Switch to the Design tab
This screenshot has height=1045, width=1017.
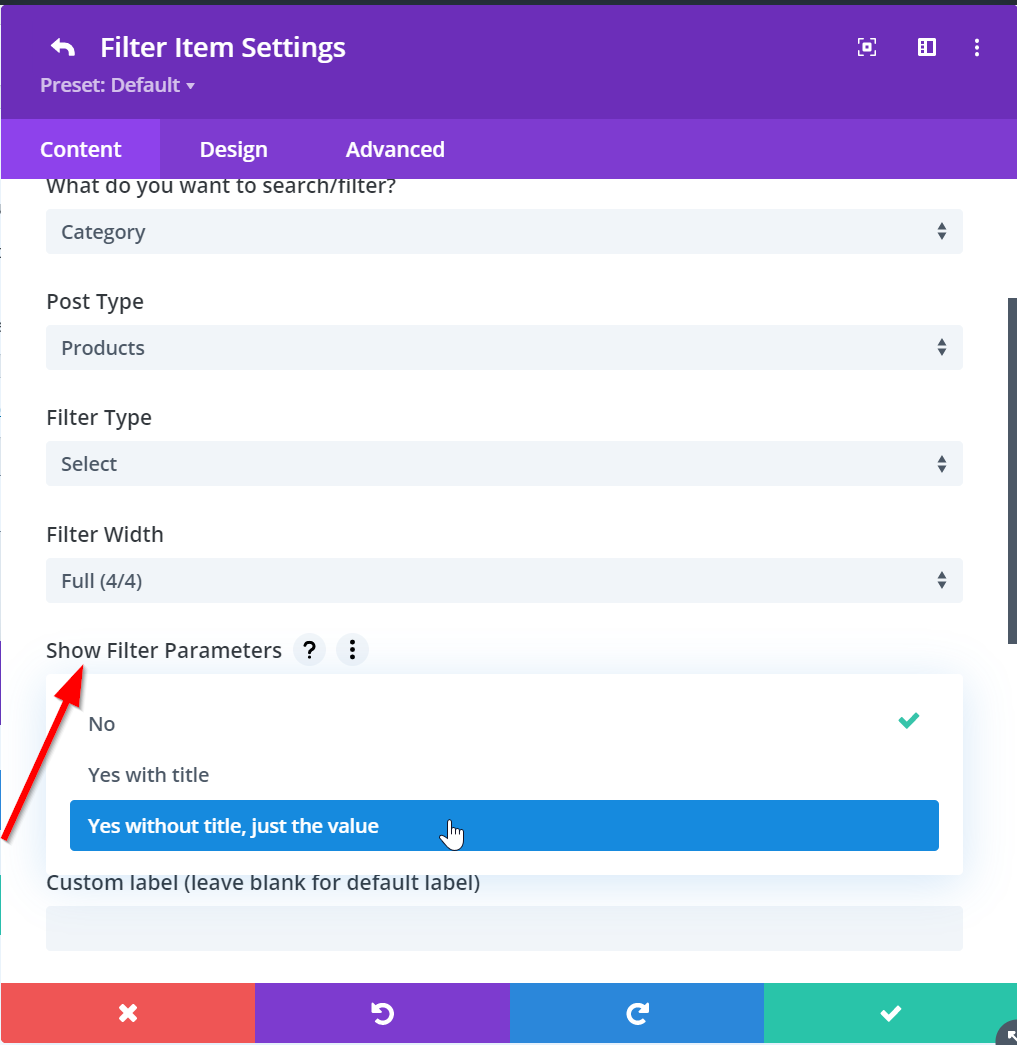233,150
